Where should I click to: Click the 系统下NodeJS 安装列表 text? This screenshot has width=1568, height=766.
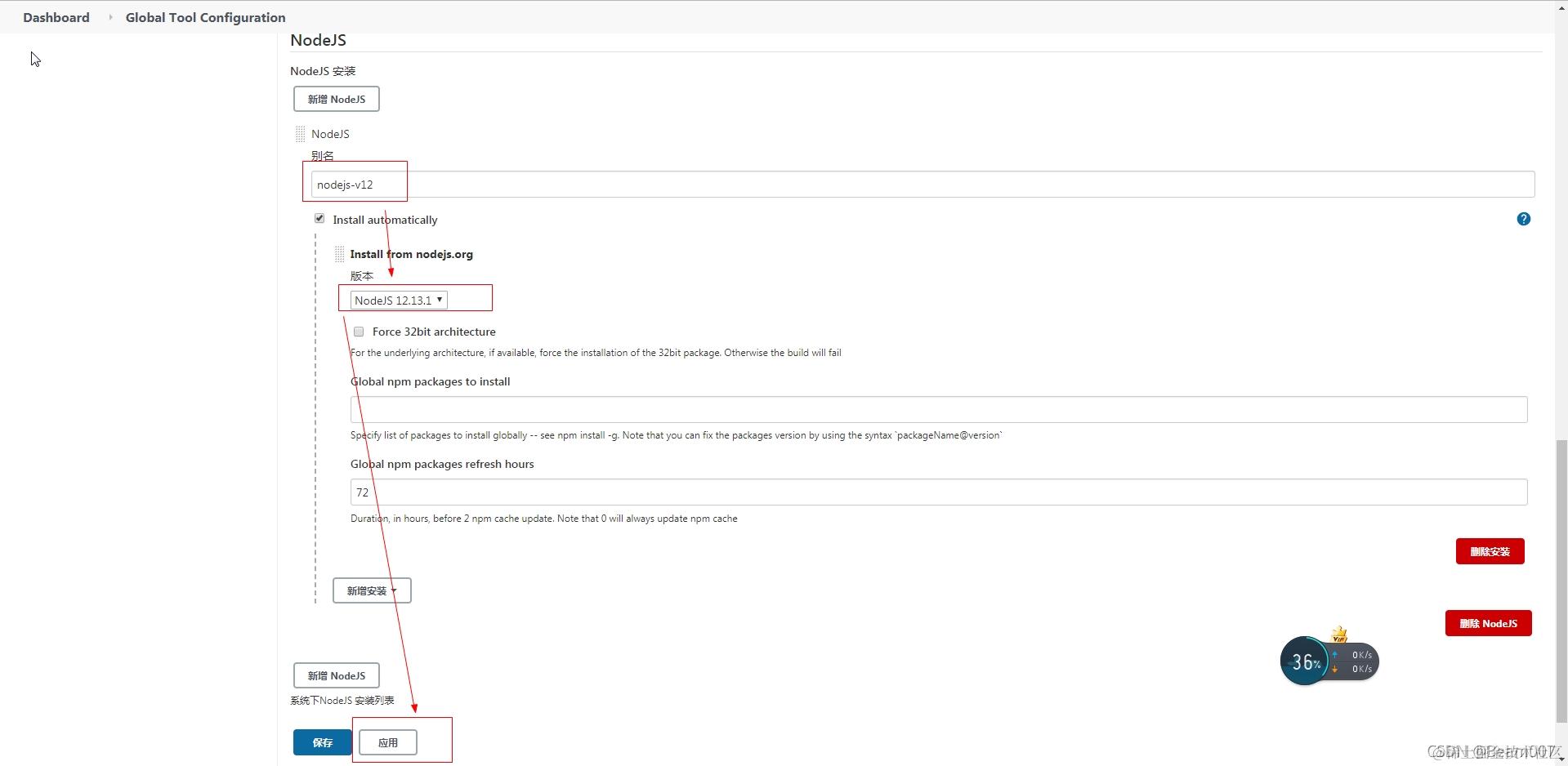pyautogui.click(x=342, y=701)
